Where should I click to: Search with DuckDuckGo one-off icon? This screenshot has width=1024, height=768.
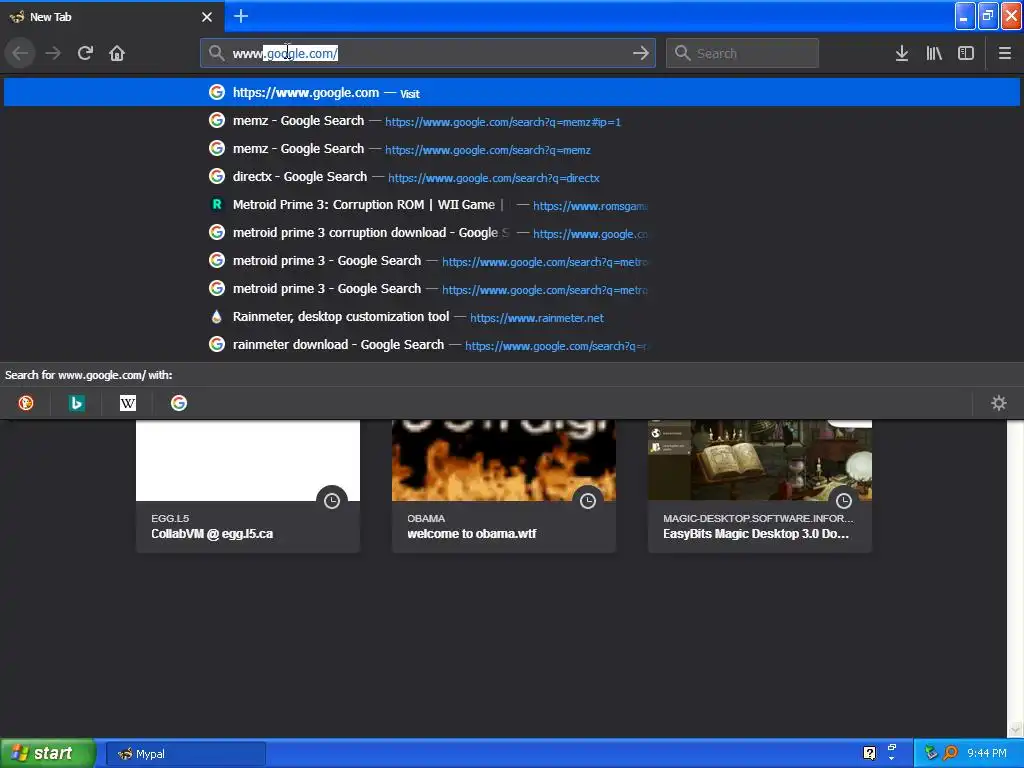click(26, 403)
